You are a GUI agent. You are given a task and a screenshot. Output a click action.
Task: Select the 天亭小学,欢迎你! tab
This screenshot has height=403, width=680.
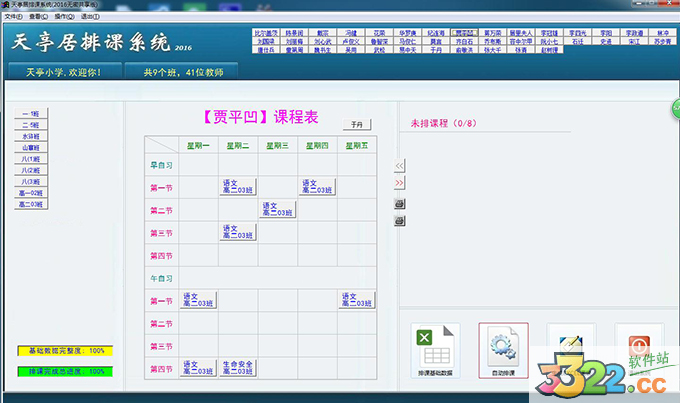[x=65, y=72]
